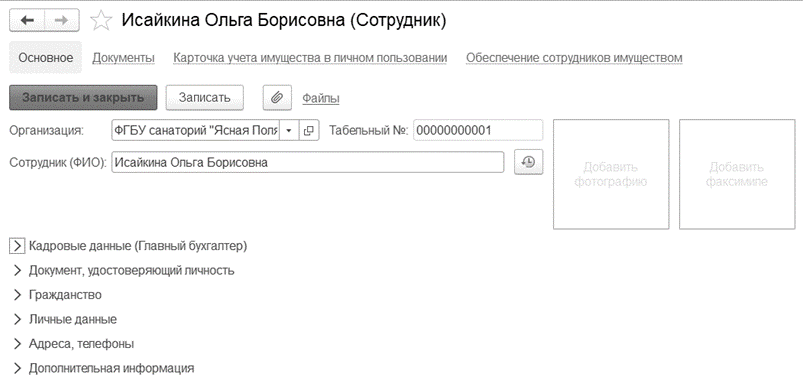Screen dimensions: 803x390
Task: Click the paperclip attach files icon
Action: 277,97
